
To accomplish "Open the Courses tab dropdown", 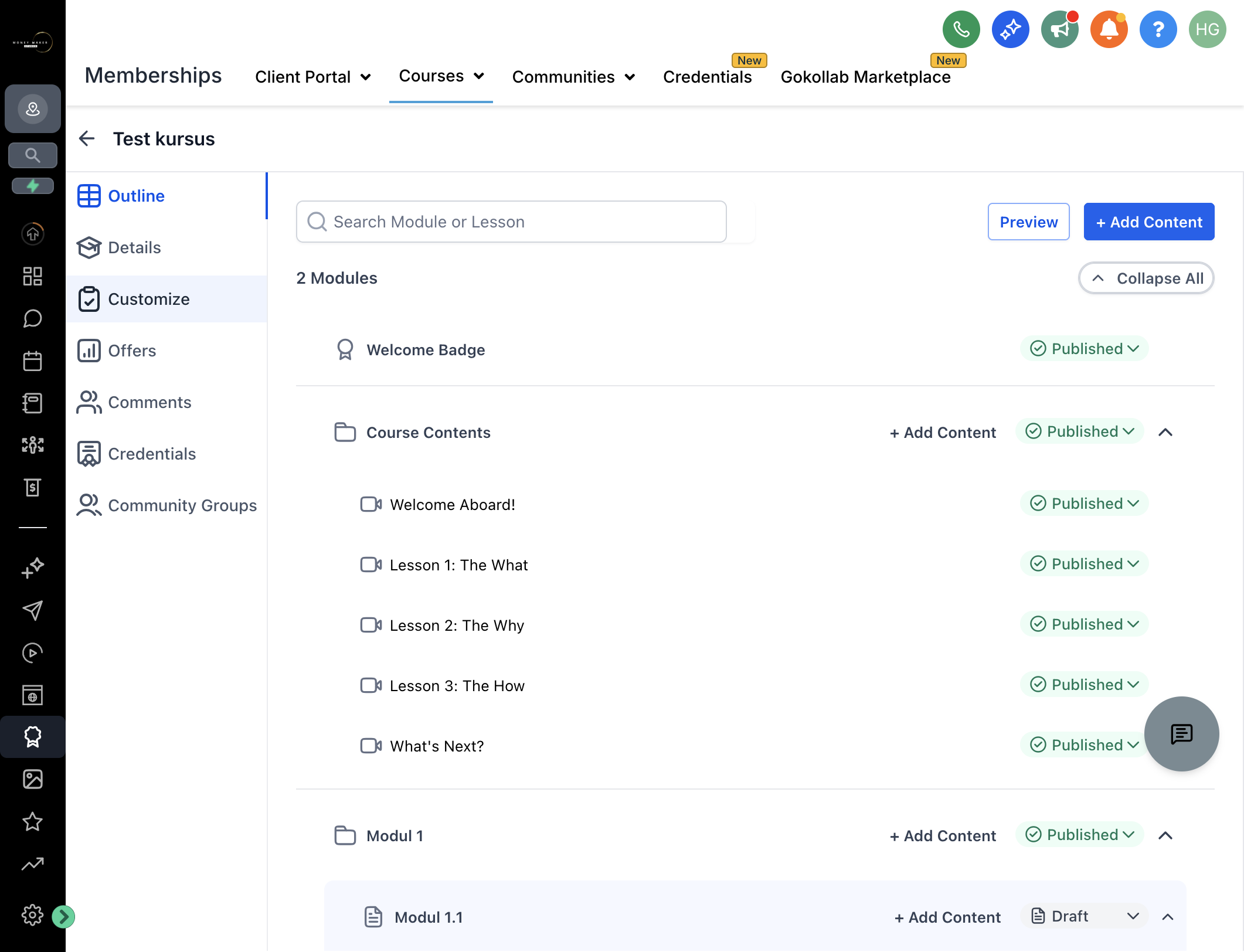I will click(x=441, y=76).
